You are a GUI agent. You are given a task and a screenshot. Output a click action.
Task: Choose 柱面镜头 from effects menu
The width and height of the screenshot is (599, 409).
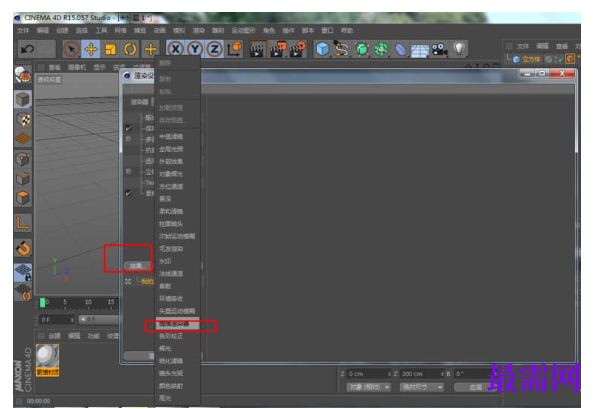point(171,224)
